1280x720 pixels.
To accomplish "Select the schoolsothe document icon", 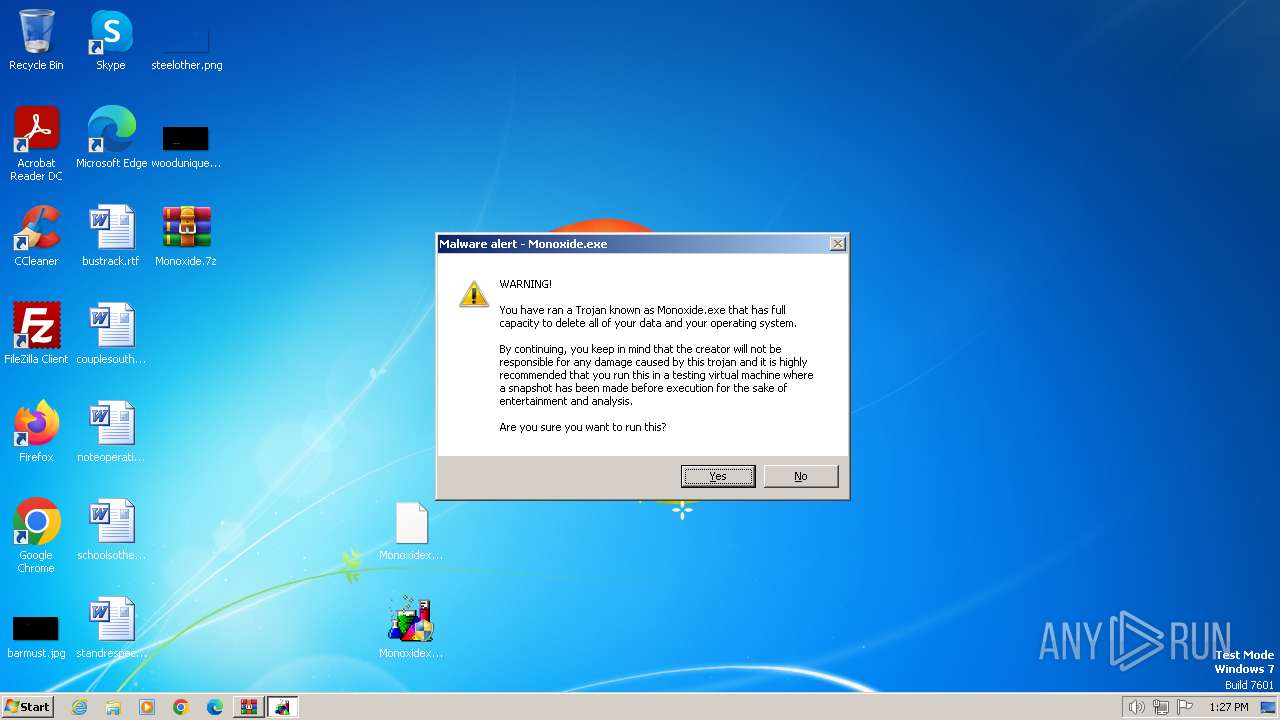I will pos(110,530).
